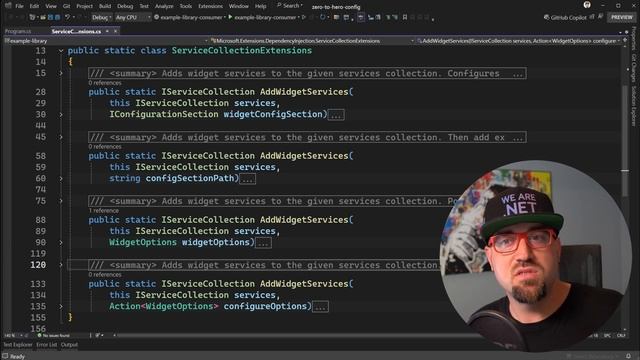Open the example-library project scope dropdown
This screenshot has width=640, height=360.
tap(106, 41)
